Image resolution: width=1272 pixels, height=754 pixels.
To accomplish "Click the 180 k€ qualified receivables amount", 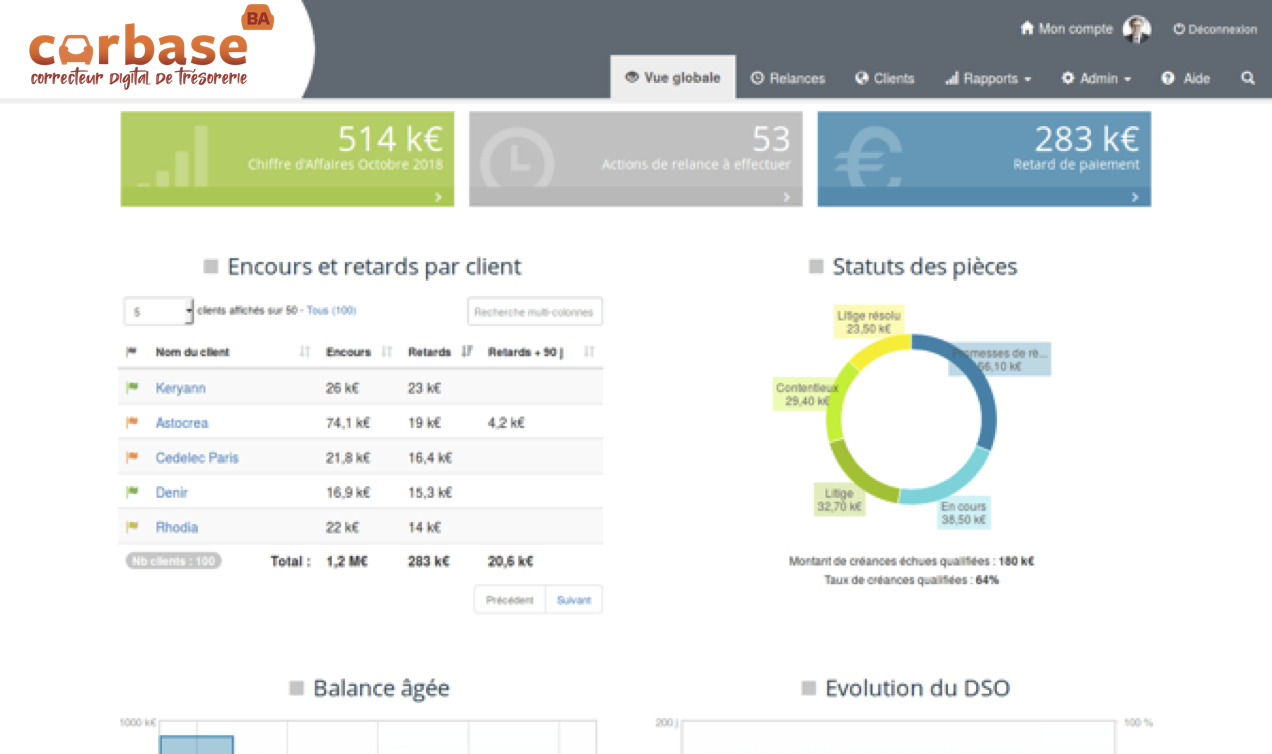I will click(1016, 561).
